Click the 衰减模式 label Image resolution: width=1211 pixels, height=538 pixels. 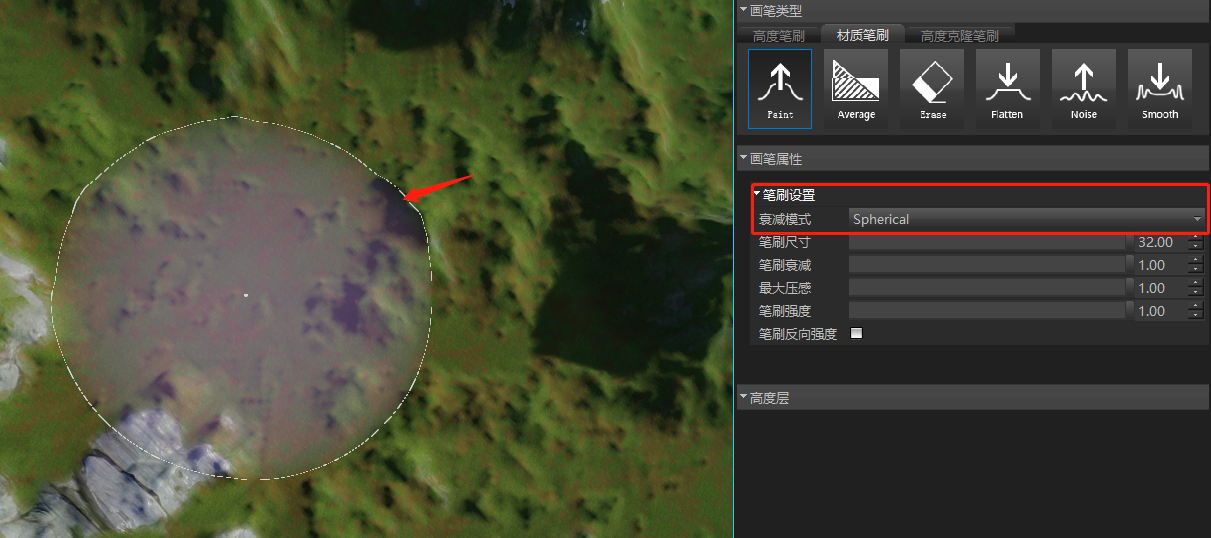pyautogui.click(x=784, y=219)
